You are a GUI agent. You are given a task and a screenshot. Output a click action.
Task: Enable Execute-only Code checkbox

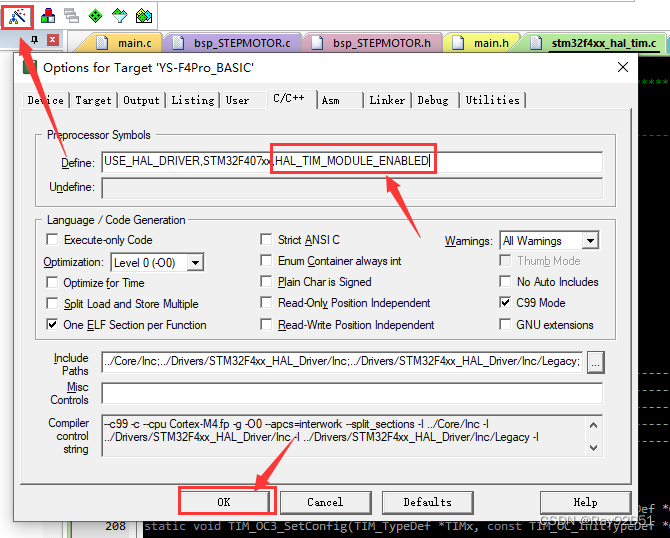click(52, 239)
